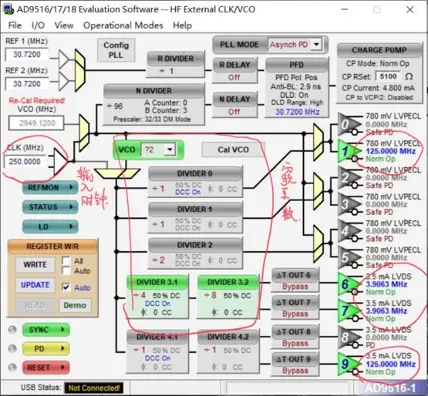Open the PFD settings block
This screenshot has height=396, width=428.
pyautogui.click(x=296, y=88)
